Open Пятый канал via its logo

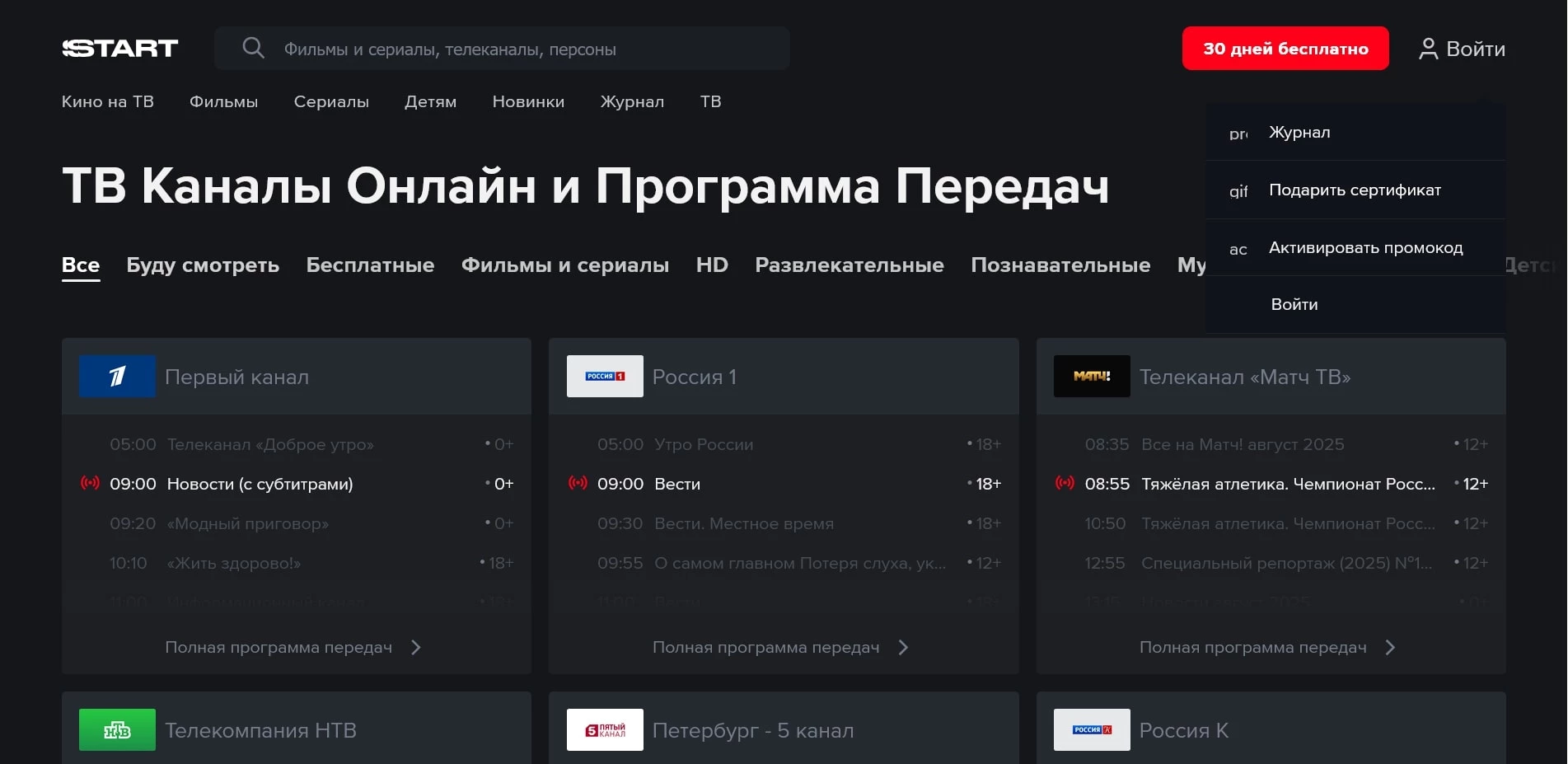[x=604, y=729]
